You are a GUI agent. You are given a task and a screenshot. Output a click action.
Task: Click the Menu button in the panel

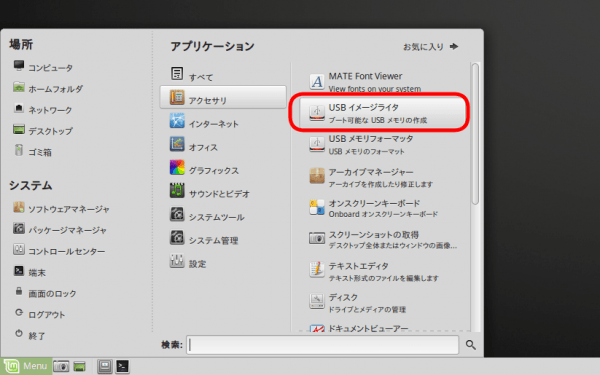click(26, 366)
